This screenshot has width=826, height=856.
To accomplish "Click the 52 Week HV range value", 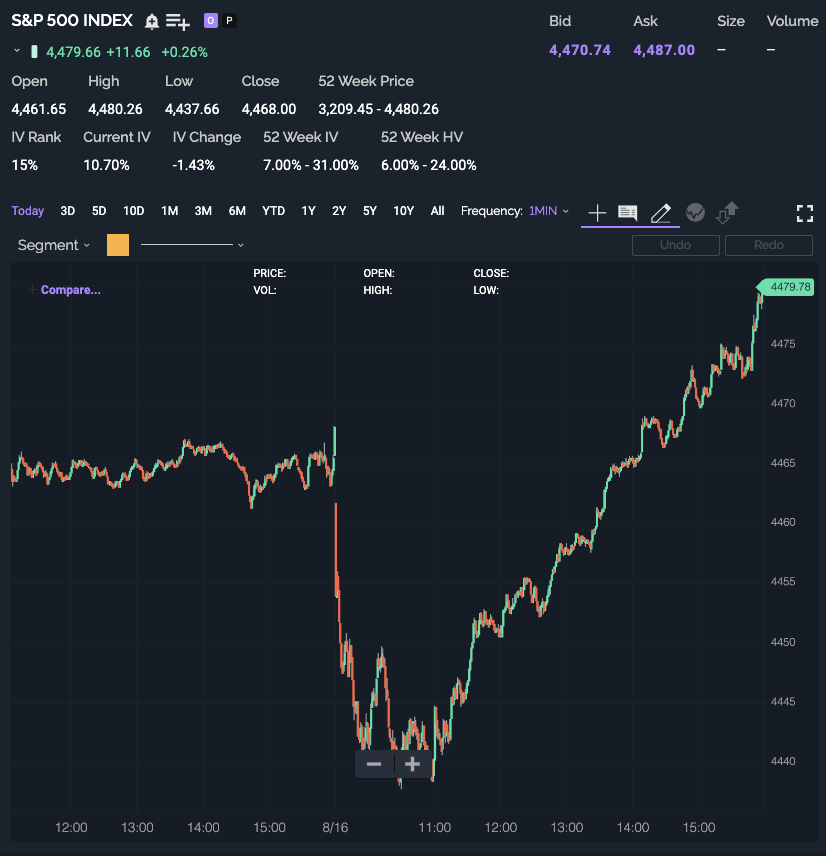I will click(429, 165).
